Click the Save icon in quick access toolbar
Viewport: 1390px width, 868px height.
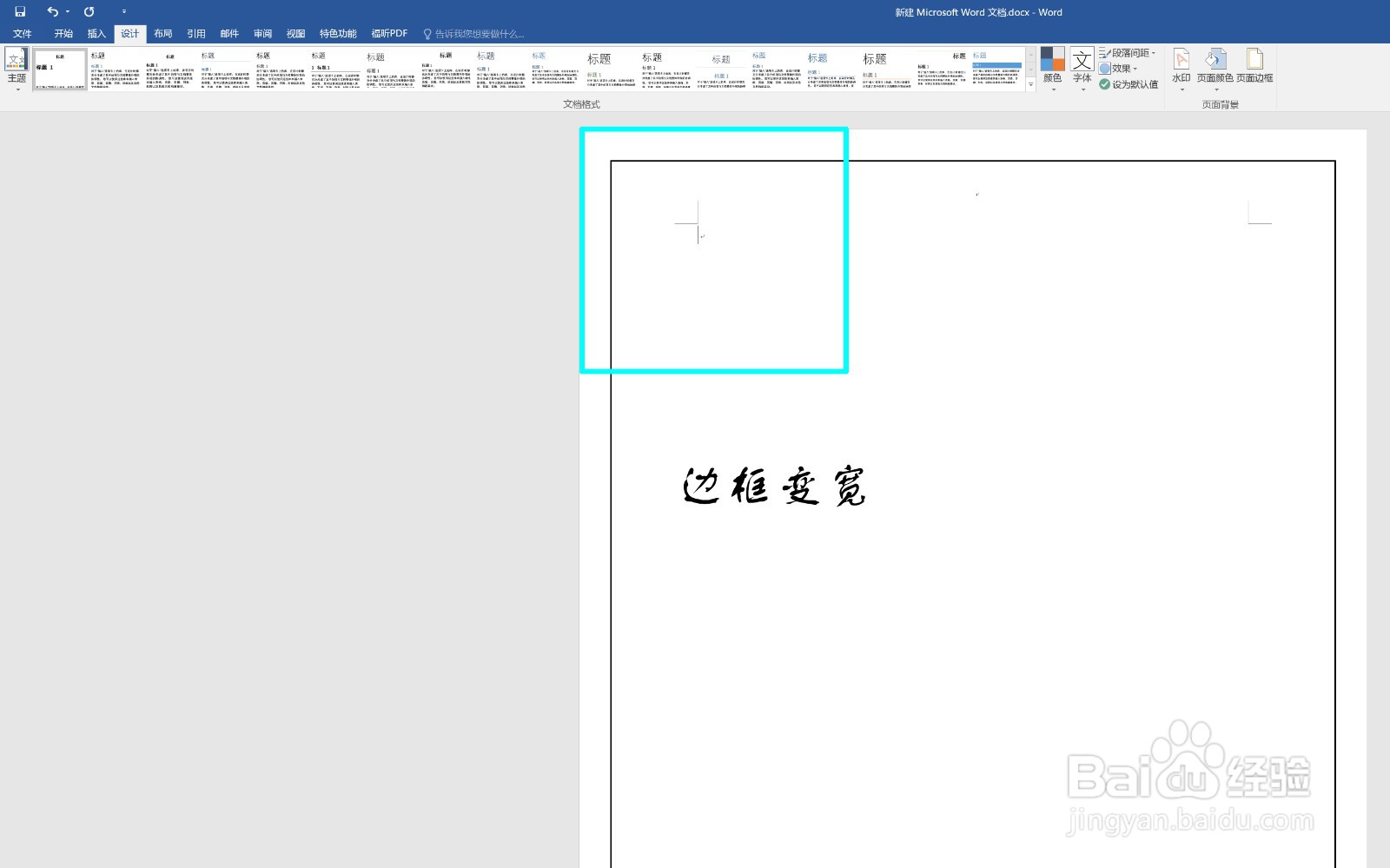pyautogui.click(x=20, y=12)
